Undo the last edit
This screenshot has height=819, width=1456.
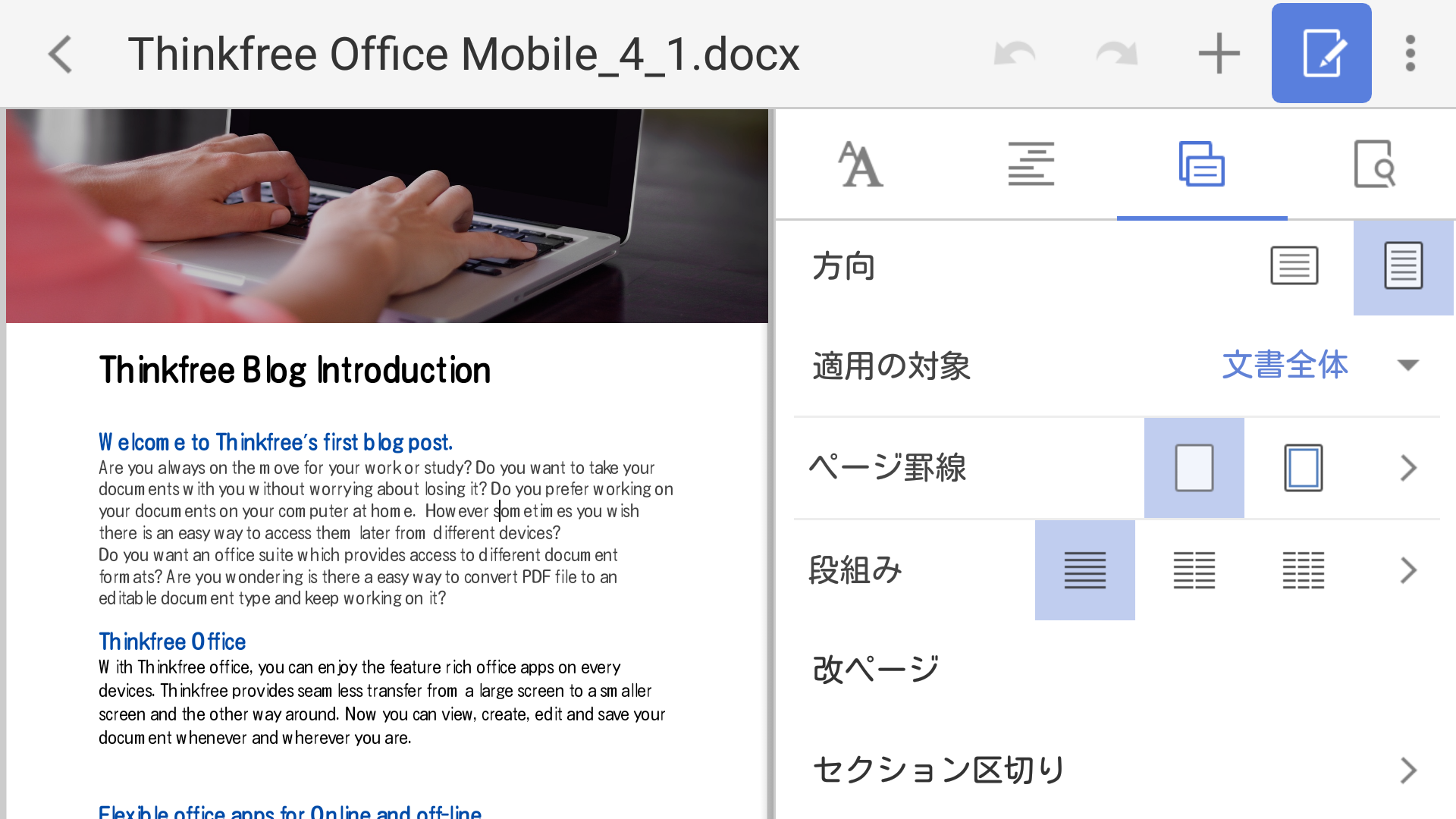tap(1015, 54)
